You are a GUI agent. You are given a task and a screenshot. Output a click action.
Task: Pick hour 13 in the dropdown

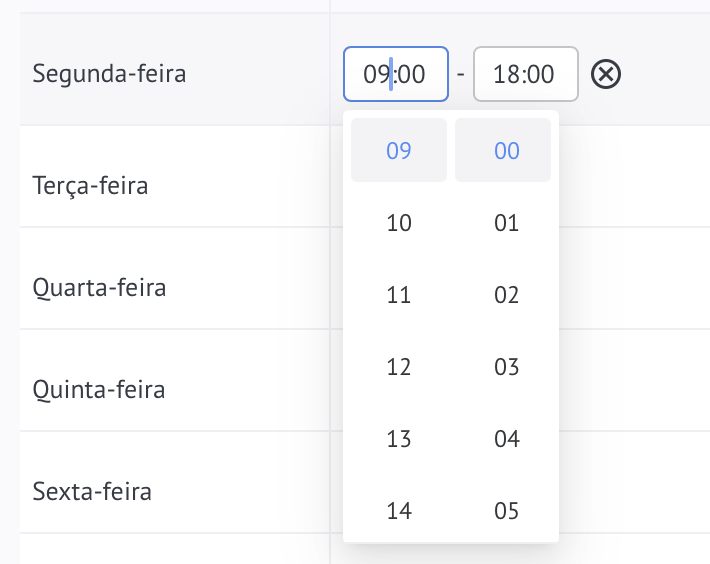pyautogui.click(x=399, y=439)
